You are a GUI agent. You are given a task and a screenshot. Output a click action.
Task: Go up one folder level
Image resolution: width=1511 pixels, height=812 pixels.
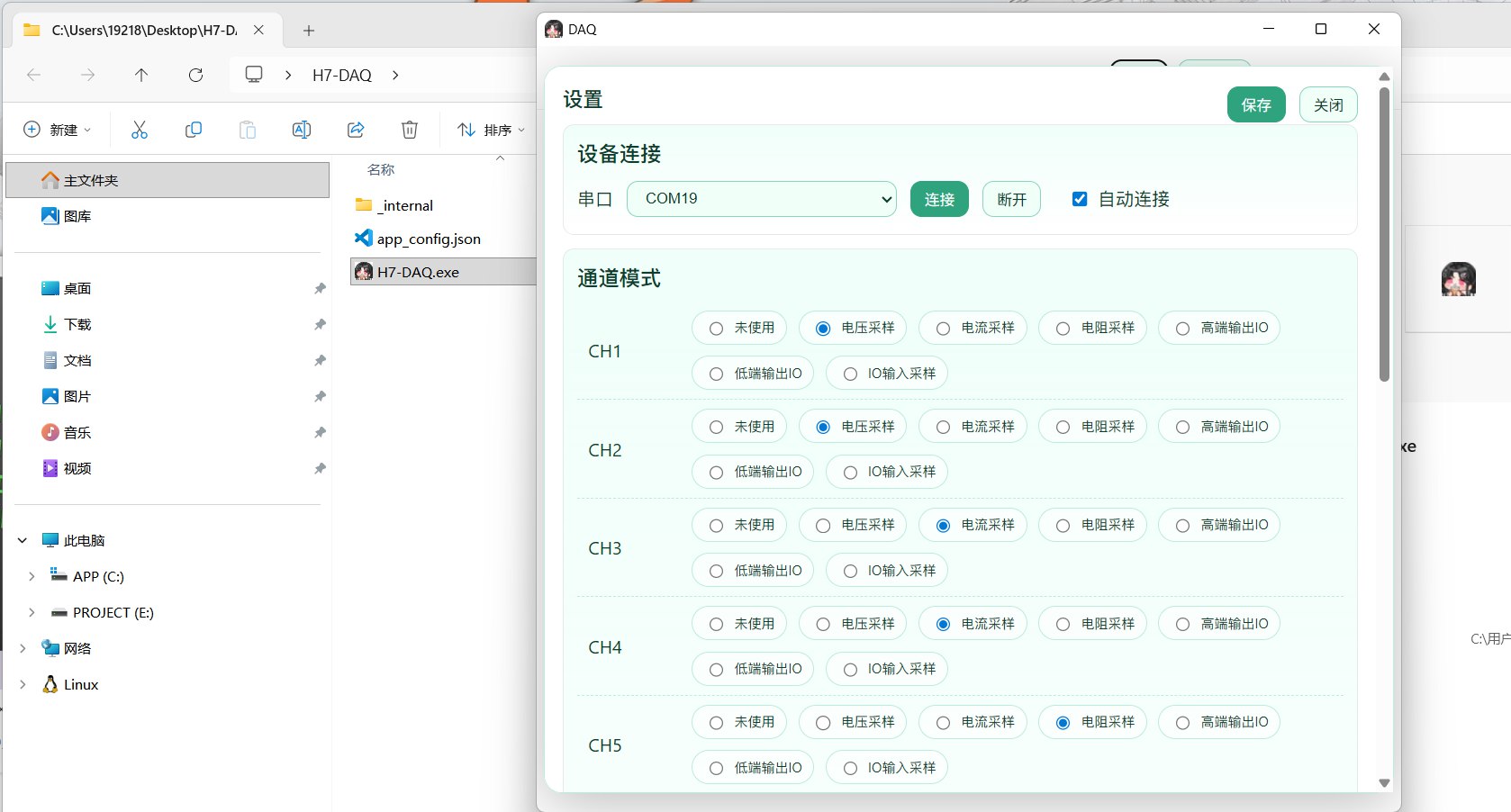pos(141,75)
